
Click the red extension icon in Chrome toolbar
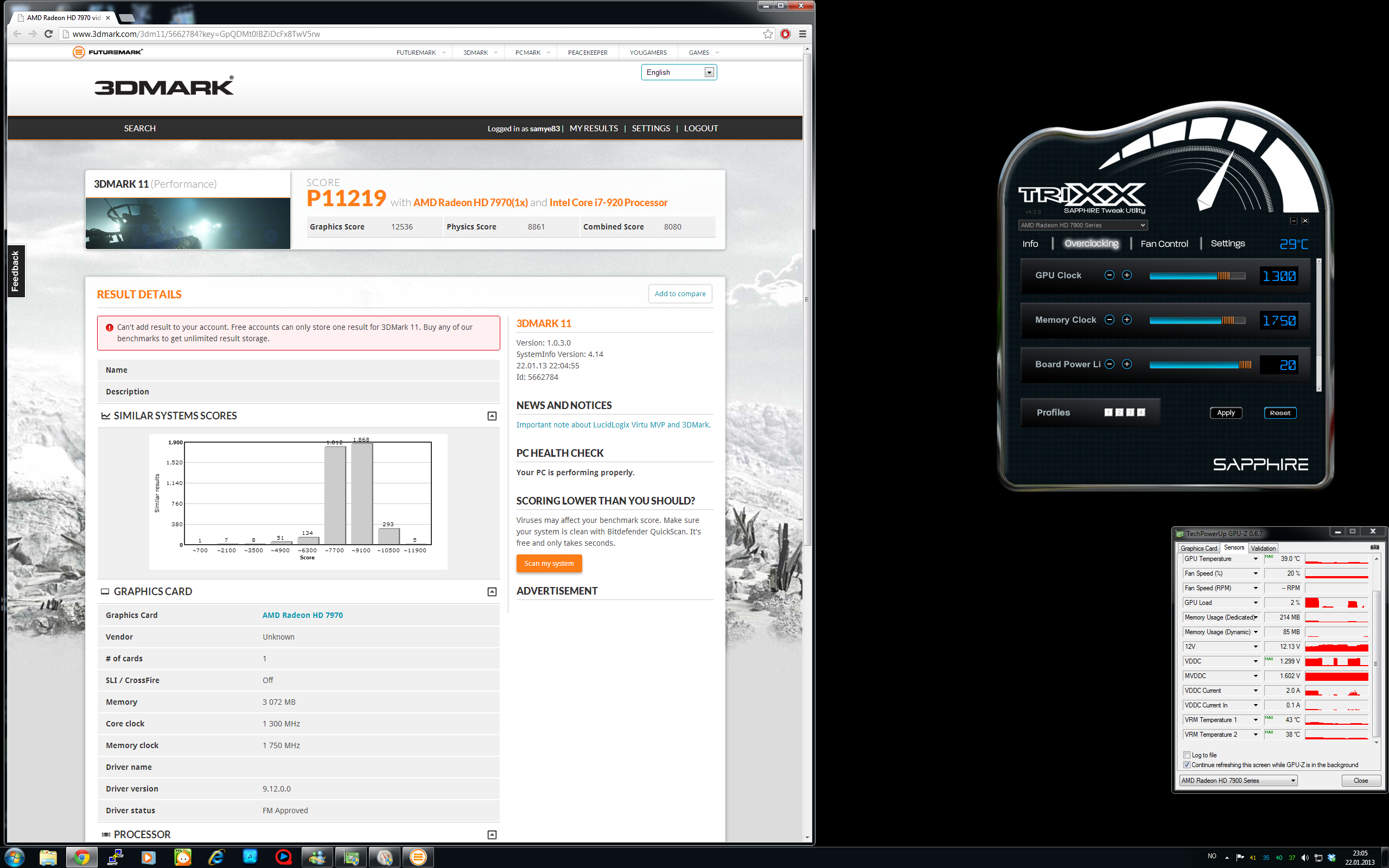pyautogui.click(x=785, y=34)
